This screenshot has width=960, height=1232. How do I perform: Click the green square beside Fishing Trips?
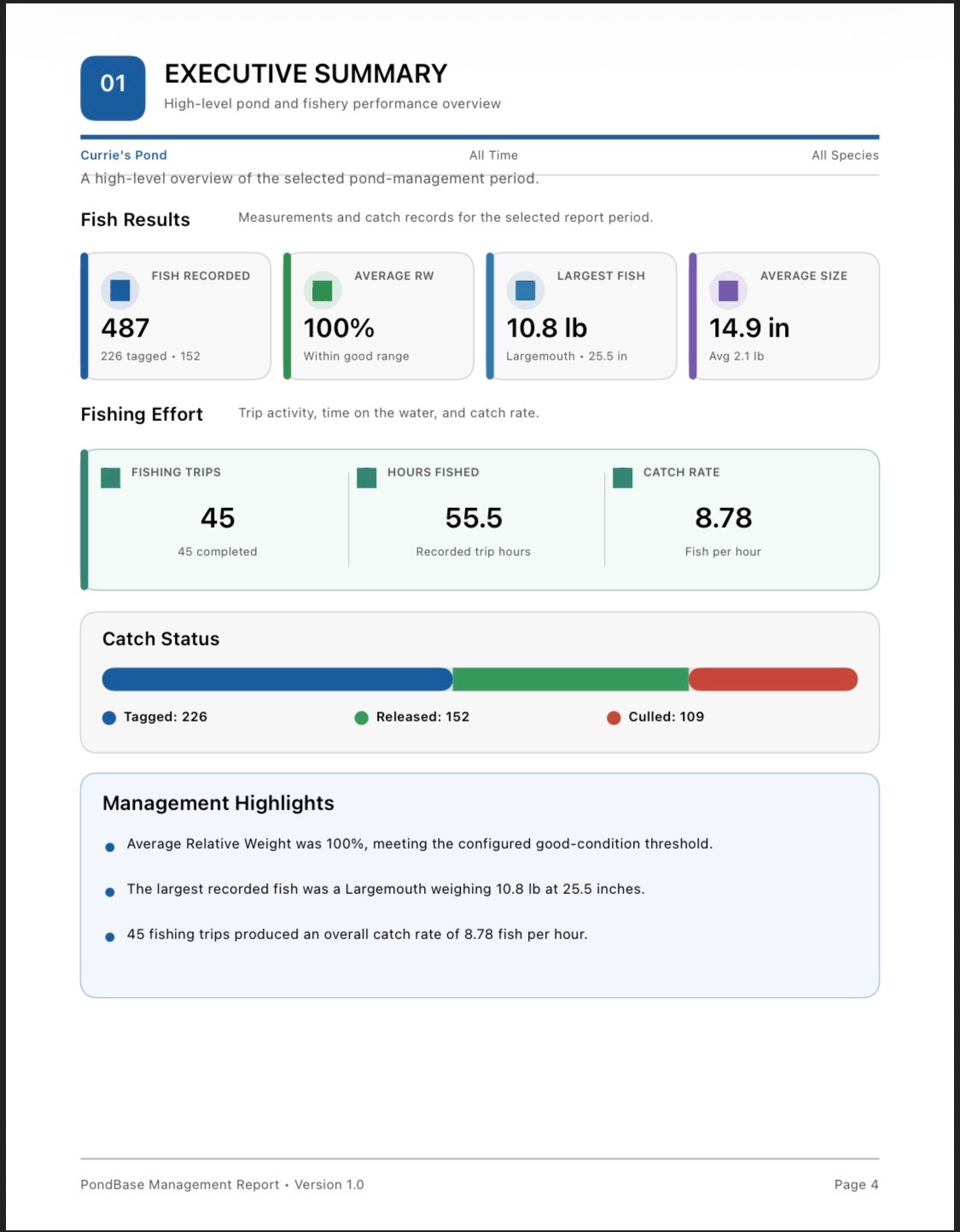111,478
